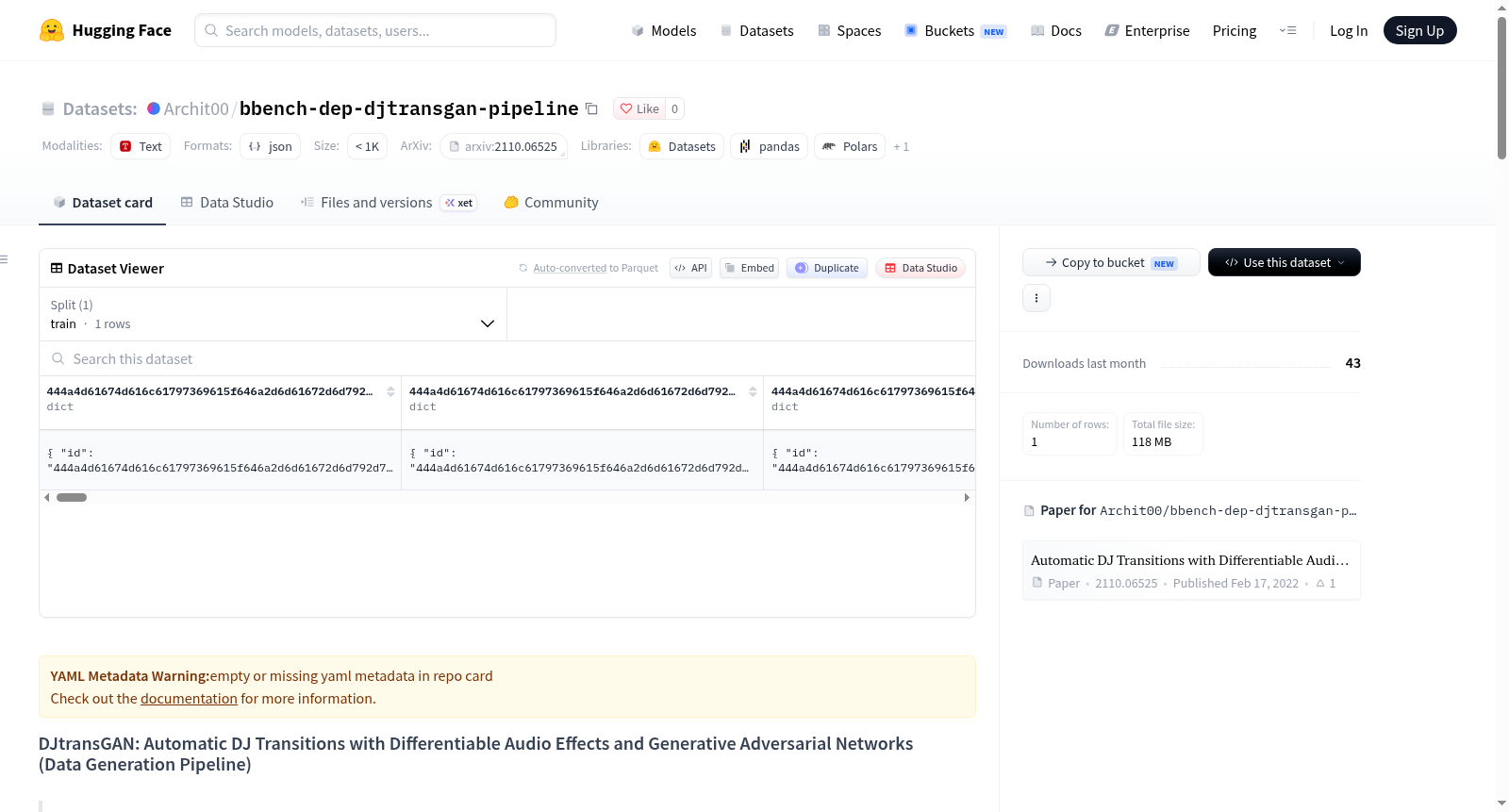Click the Hugging Face logo icon
The height and width of the screenshot is (812, 1509).
tap(52, 30)
